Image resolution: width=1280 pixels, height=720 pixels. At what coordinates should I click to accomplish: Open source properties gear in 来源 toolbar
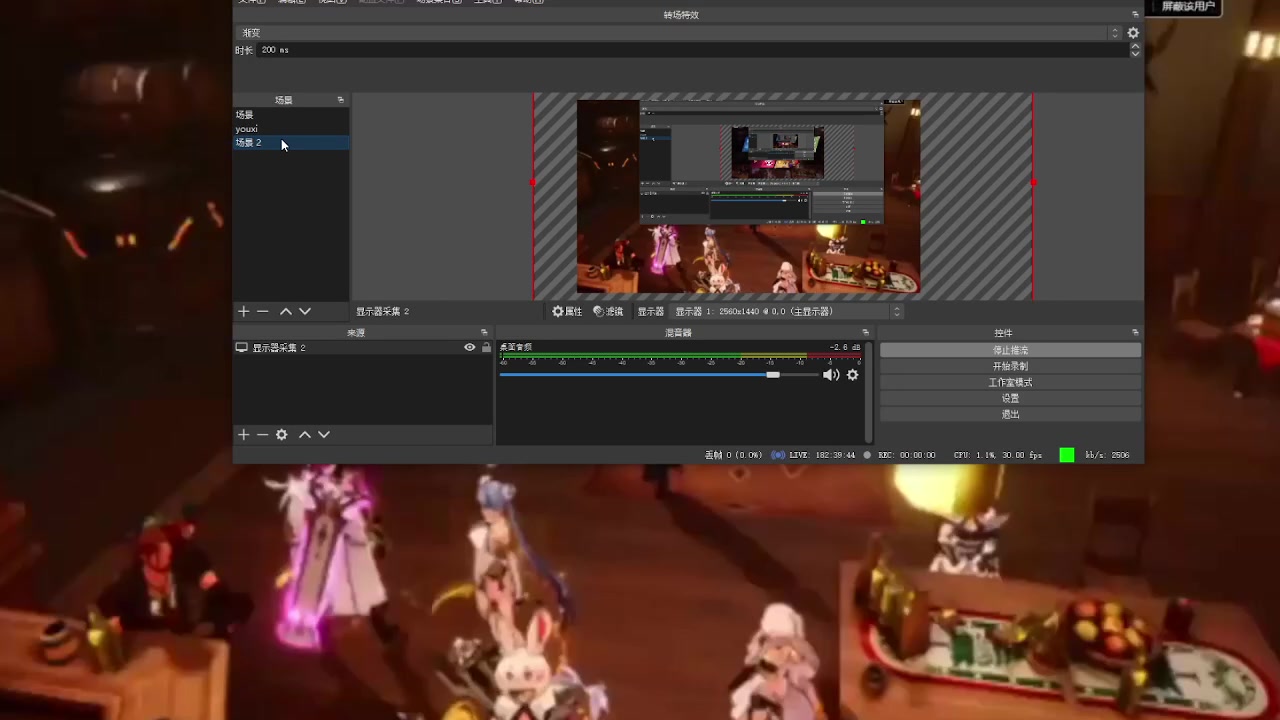282,434
